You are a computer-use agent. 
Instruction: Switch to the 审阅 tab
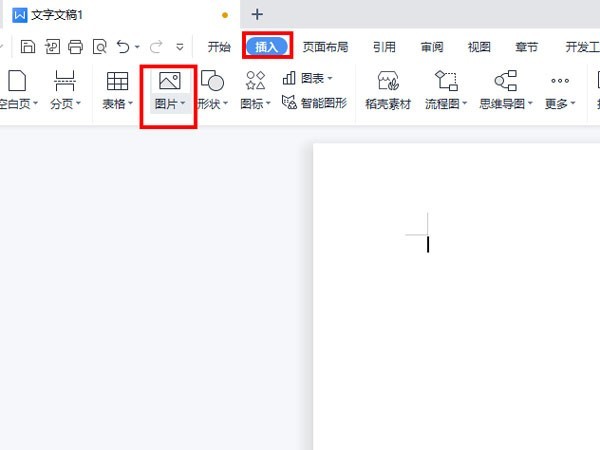click(432, 47)
